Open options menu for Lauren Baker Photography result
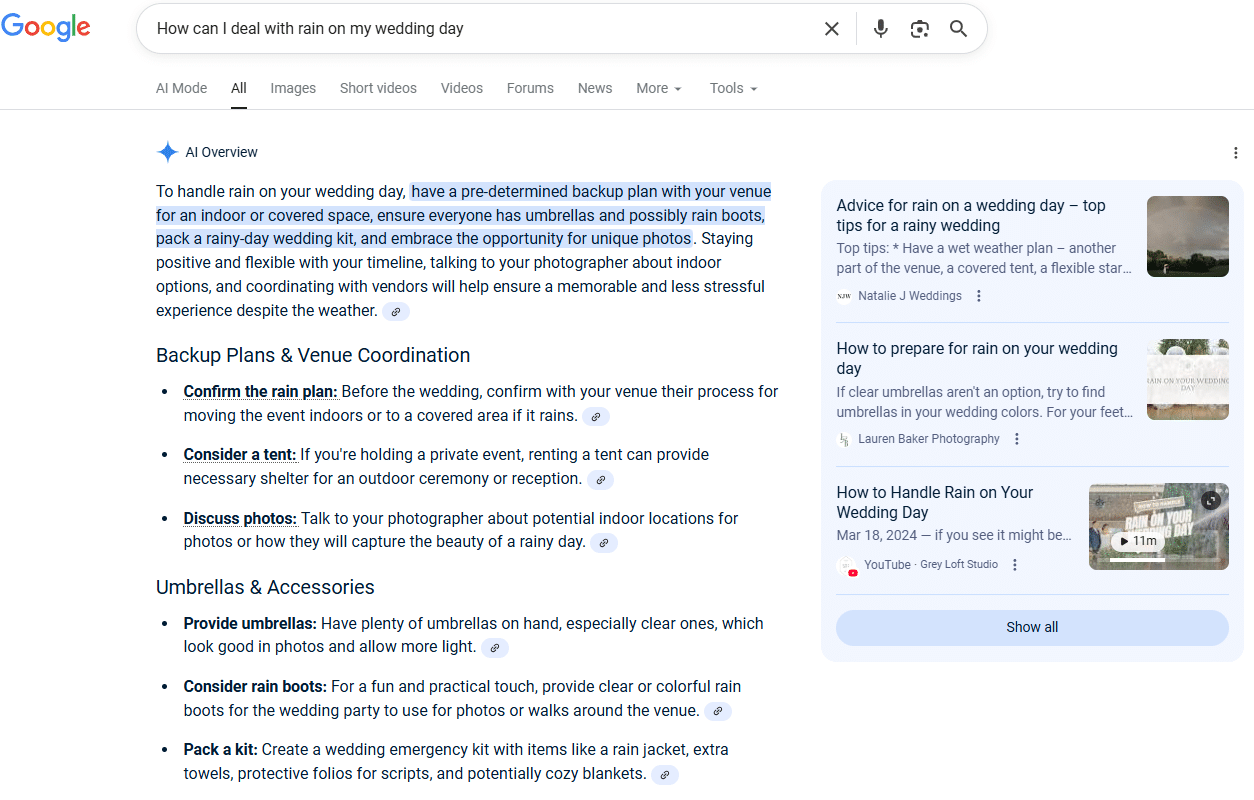The height and width of the screenshot is (800, 1254). pyautogui.click(x=1016, y=438)
